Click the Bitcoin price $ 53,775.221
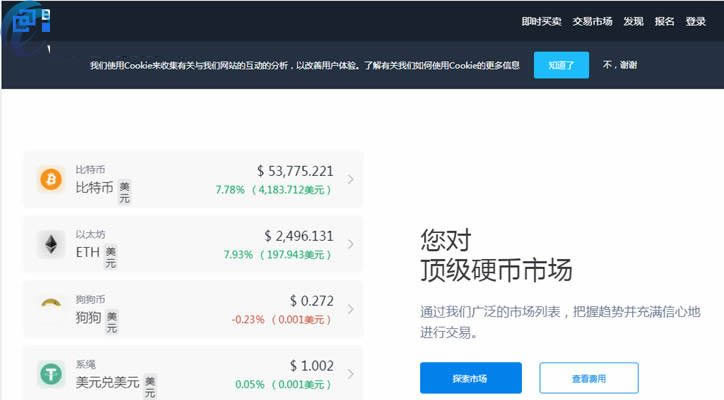 (295, 171)
